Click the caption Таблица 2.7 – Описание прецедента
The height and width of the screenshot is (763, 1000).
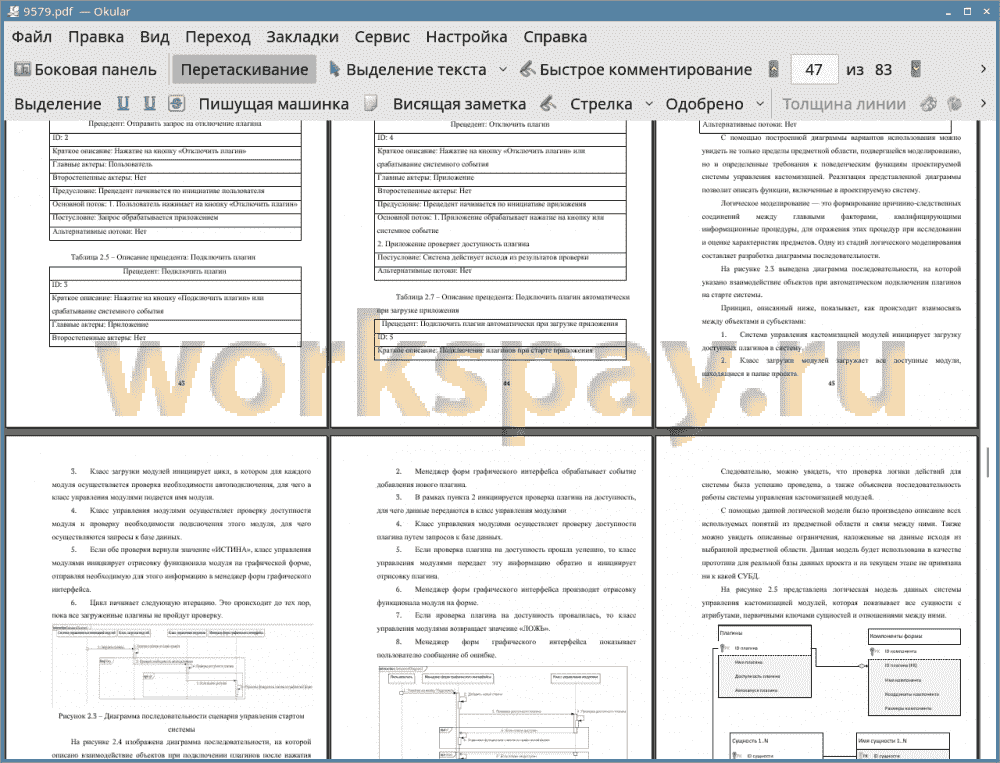[x=503, y=303]
